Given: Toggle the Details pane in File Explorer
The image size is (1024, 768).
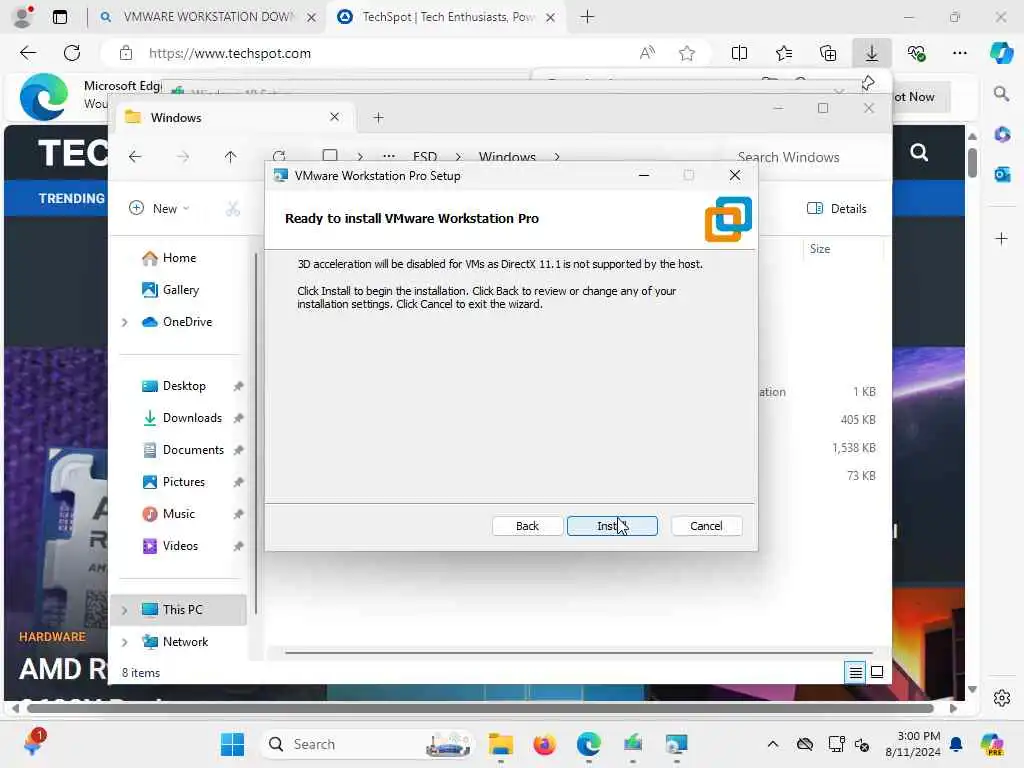Looking at the screenshot, I should 837,208.
